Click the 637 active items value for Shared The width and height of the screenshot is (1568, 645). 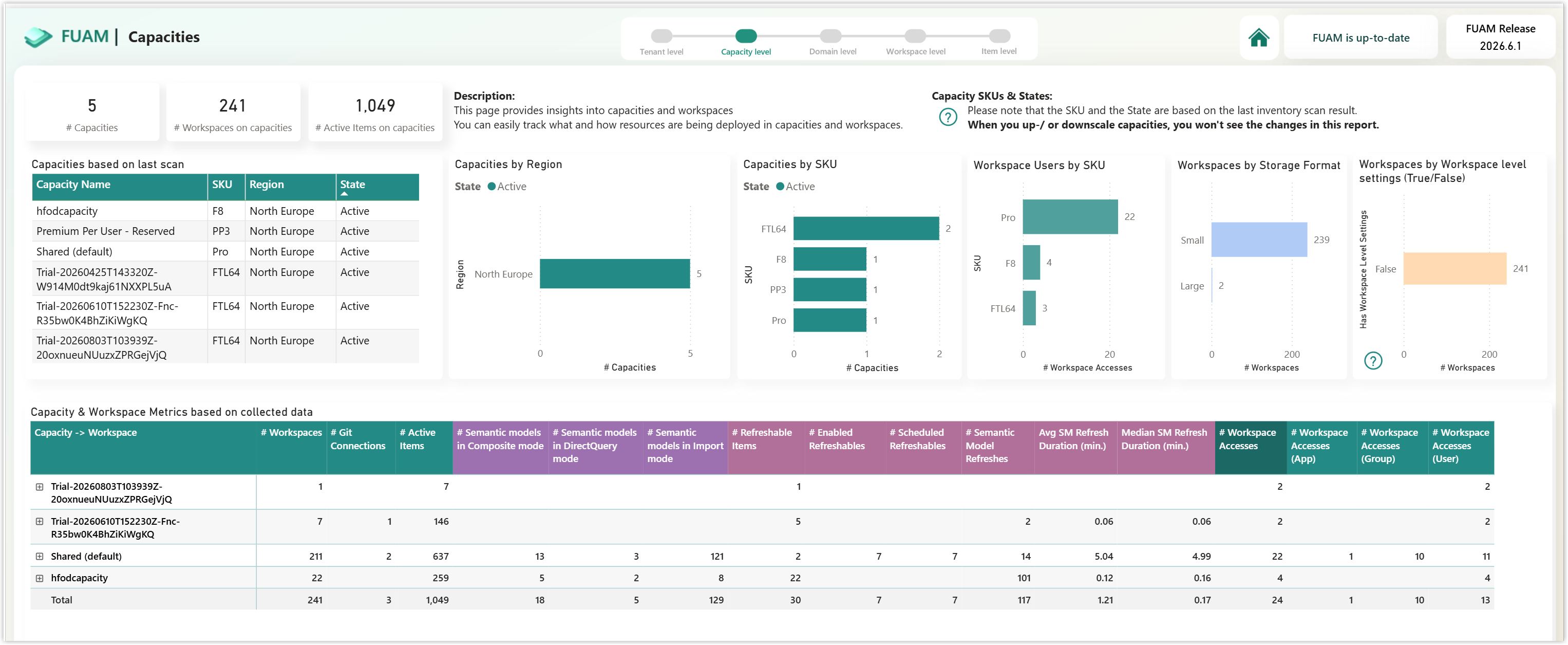point(440,556)
